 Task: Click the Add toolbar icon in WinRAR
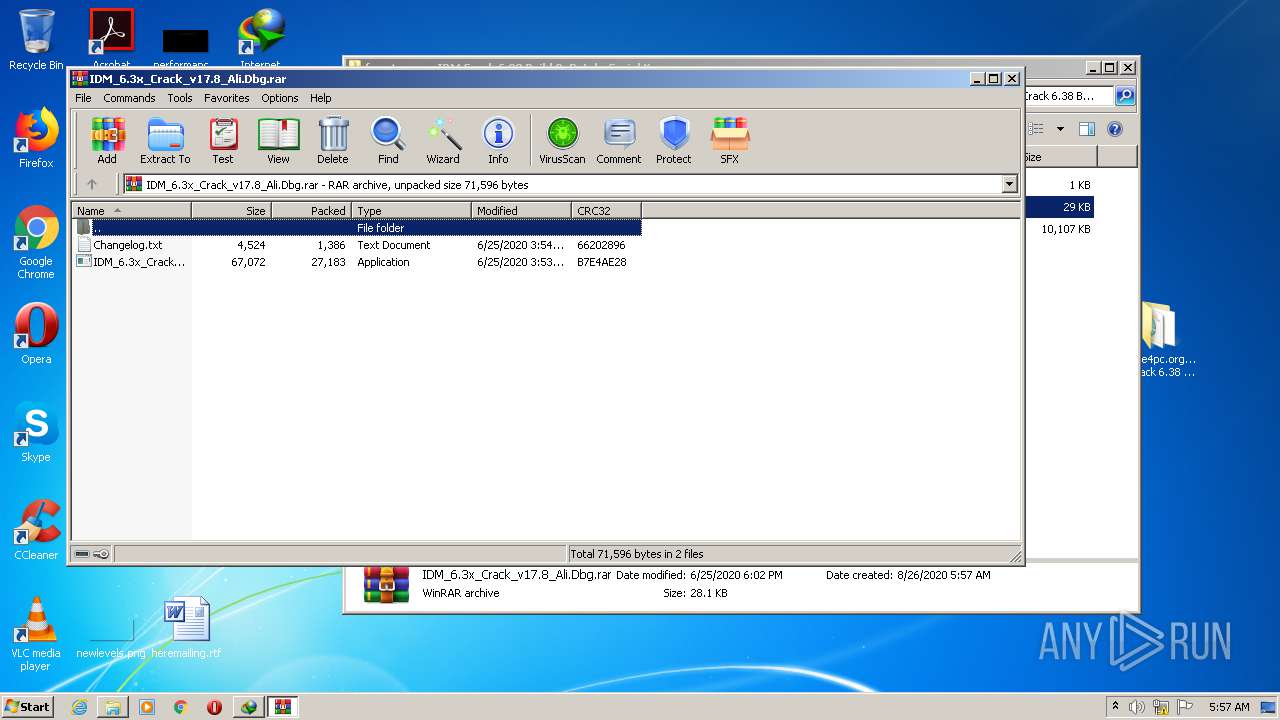tap(107, 140)
